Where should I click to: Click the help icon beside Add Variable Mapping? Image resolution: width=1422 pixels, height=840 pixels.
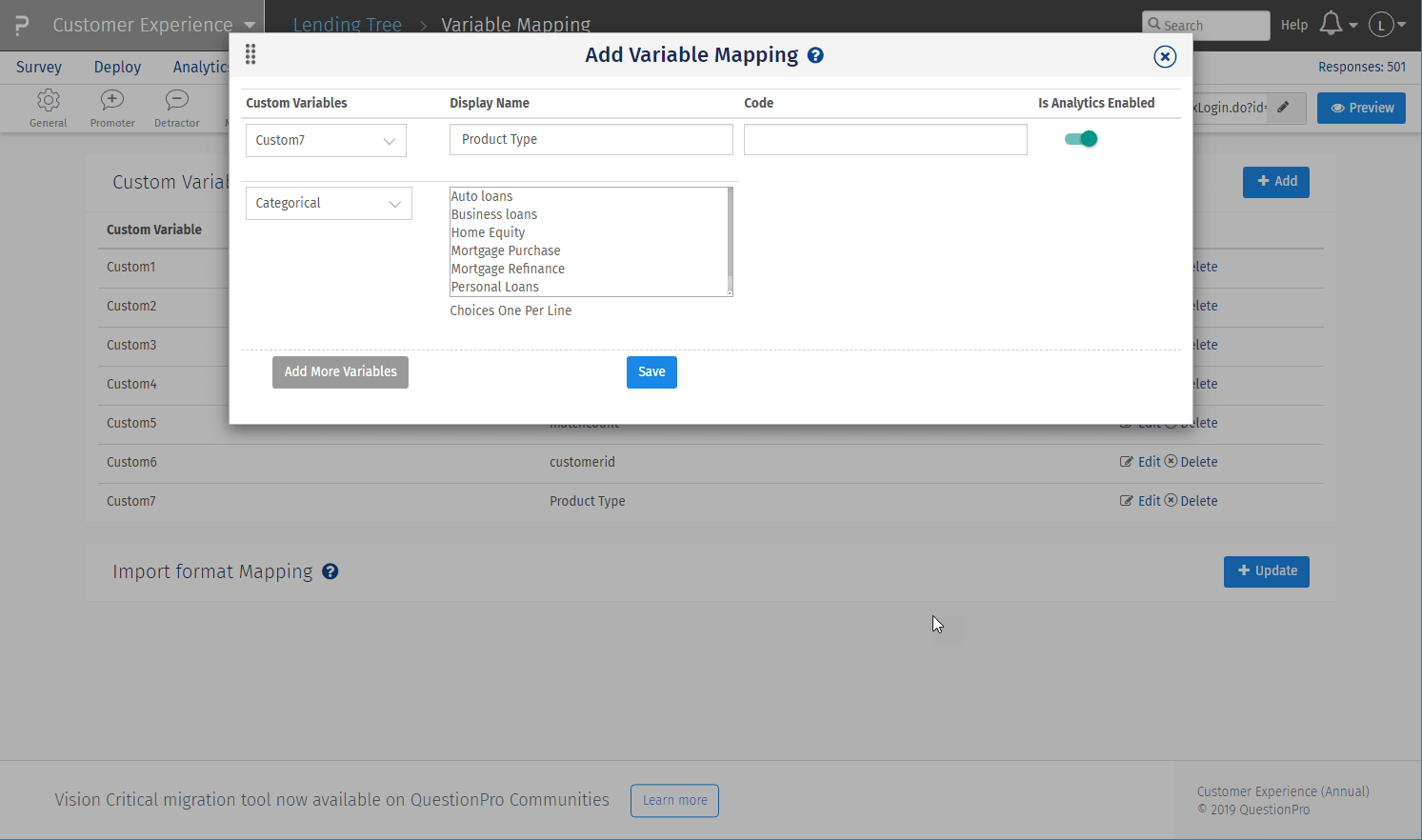(x=815, y=54)
